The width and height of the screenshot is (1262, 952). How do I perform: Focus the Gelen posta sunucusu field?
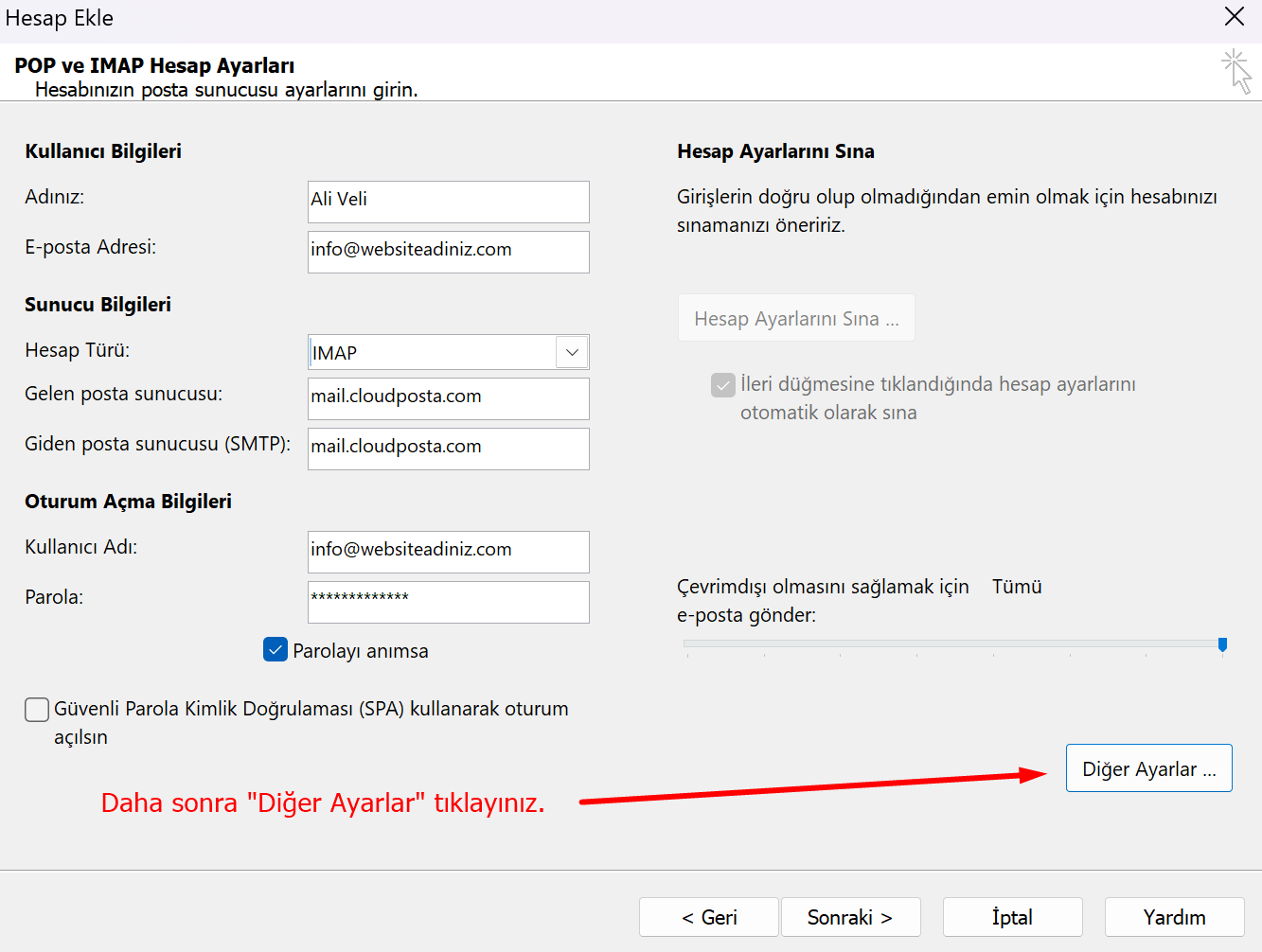(448, 398)
